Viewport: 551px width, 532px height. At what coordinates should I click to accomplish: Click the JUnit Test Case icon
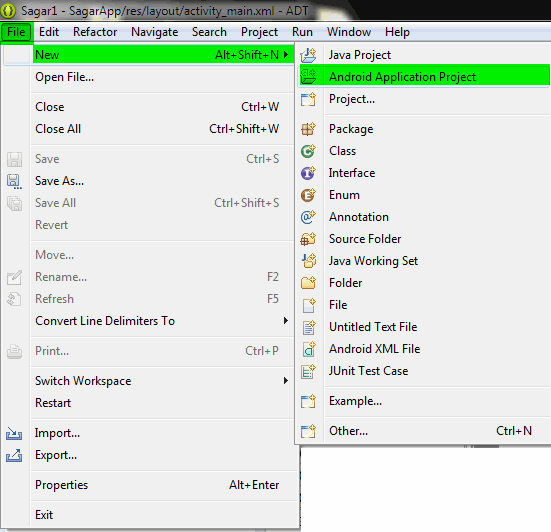308,371
